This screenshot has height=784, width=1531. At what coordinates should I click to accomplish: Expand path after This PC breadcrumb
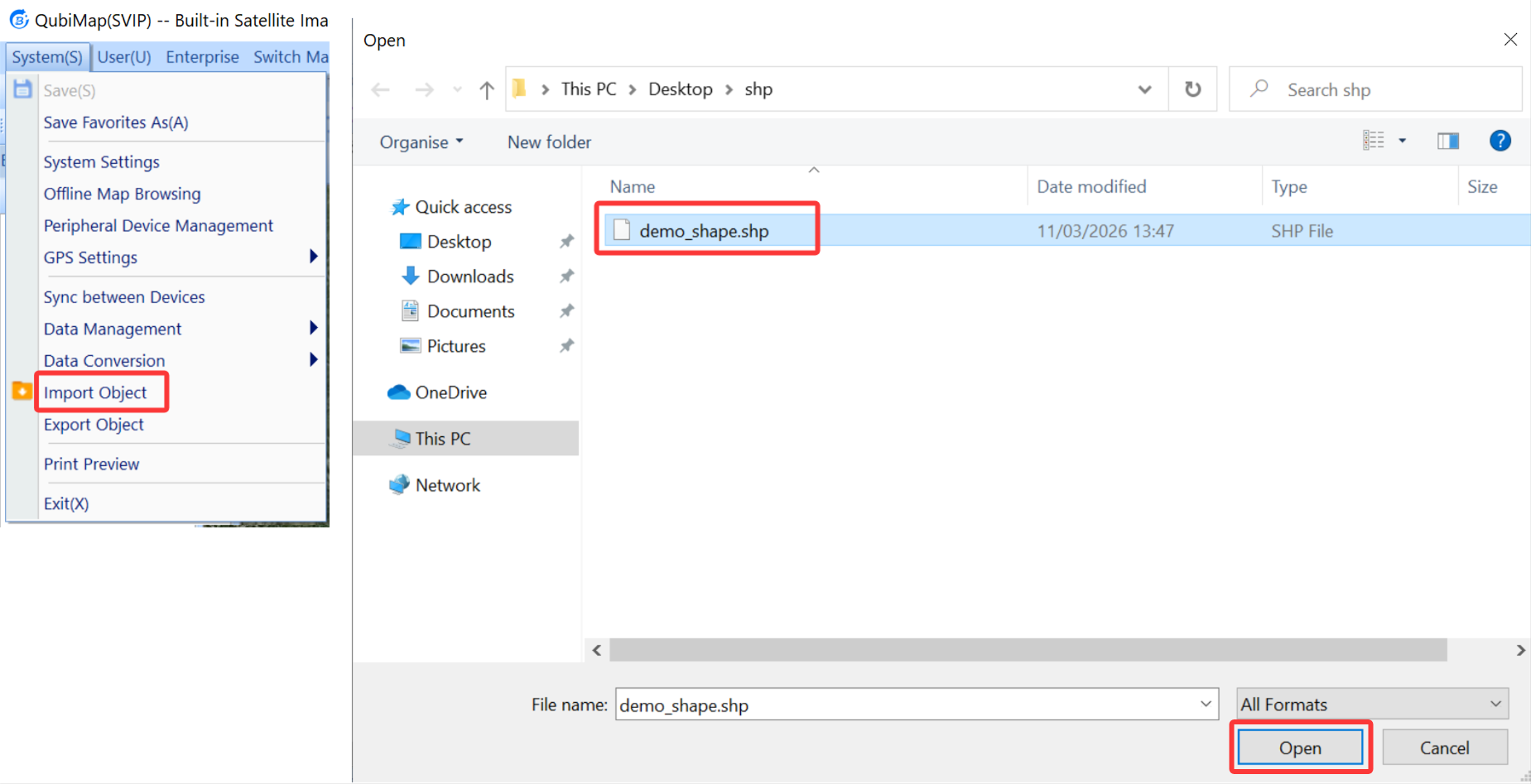pos(633,89)
